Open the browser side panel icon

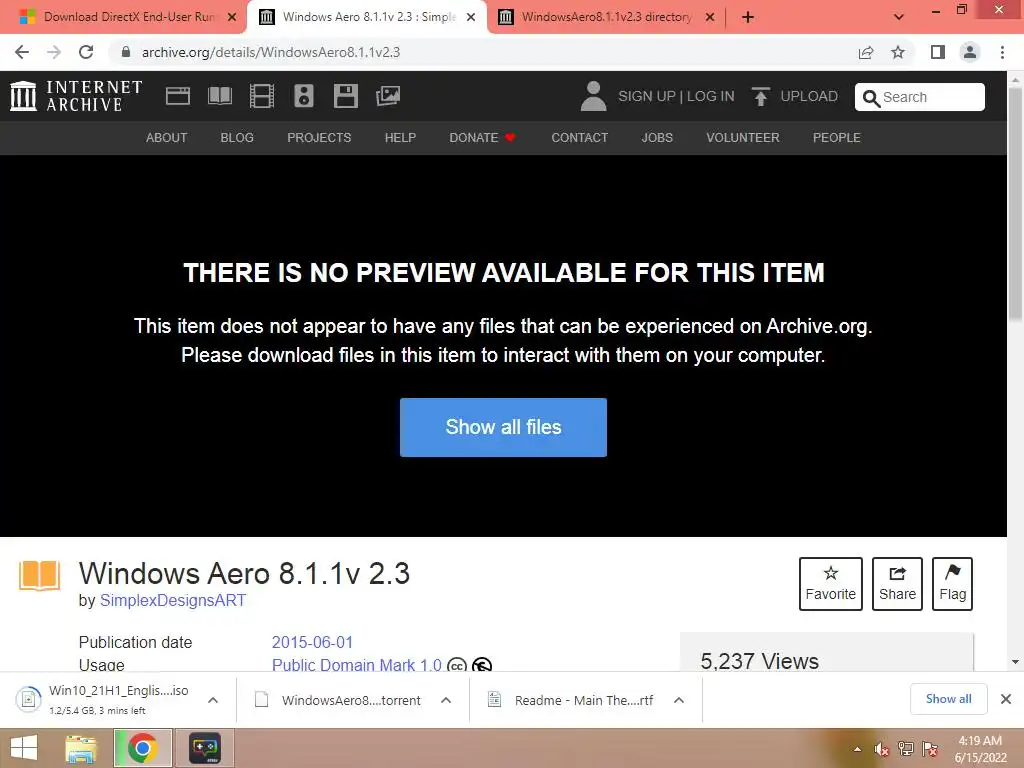click(x=938, y=52)
